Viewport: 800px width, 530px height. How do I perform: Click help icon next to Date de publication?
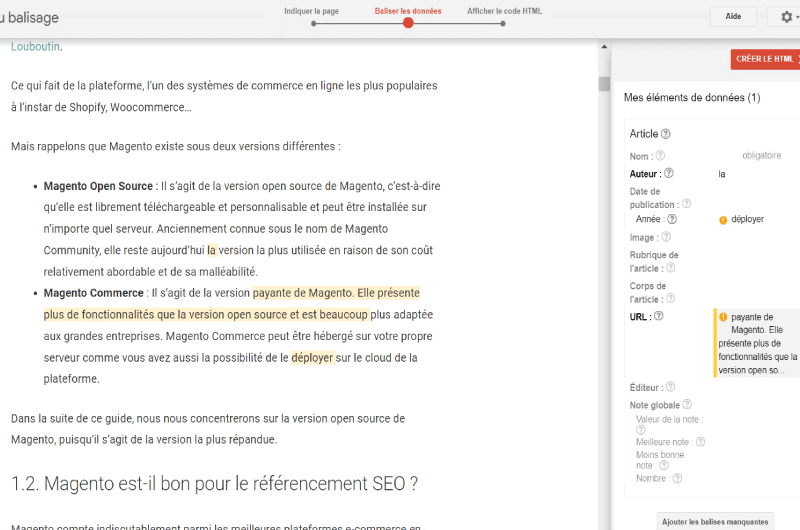coord(686,204)
